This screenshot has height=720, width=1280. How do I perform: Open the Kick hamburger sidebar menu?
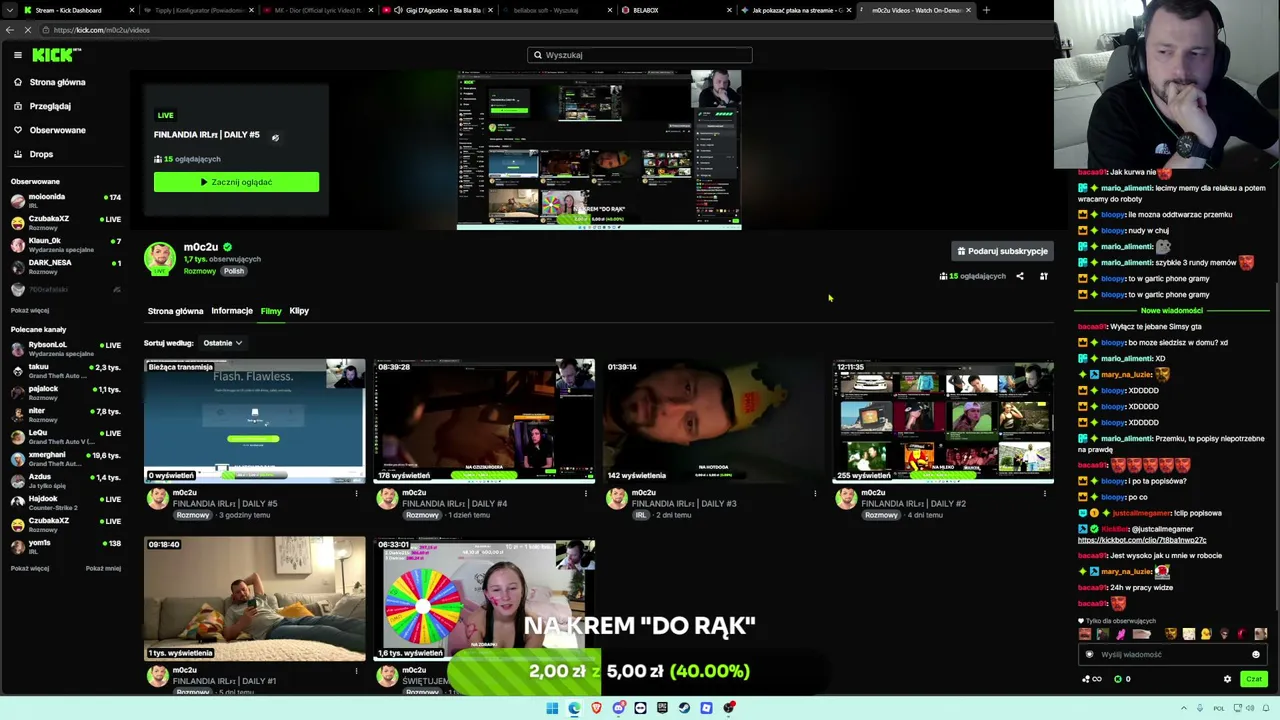click(x=18, y=55)
